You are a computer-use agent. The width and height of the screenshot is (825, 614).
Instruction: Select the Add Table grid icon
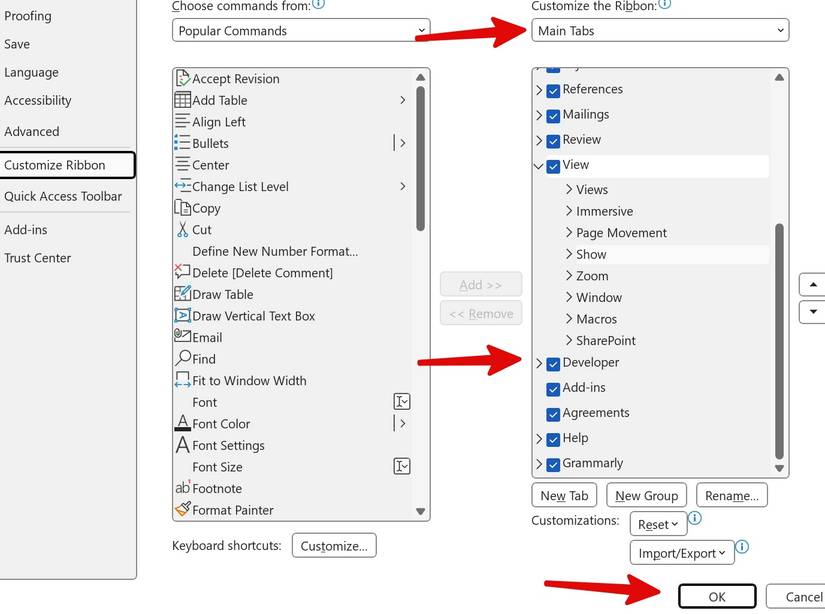tap(182, 100)
